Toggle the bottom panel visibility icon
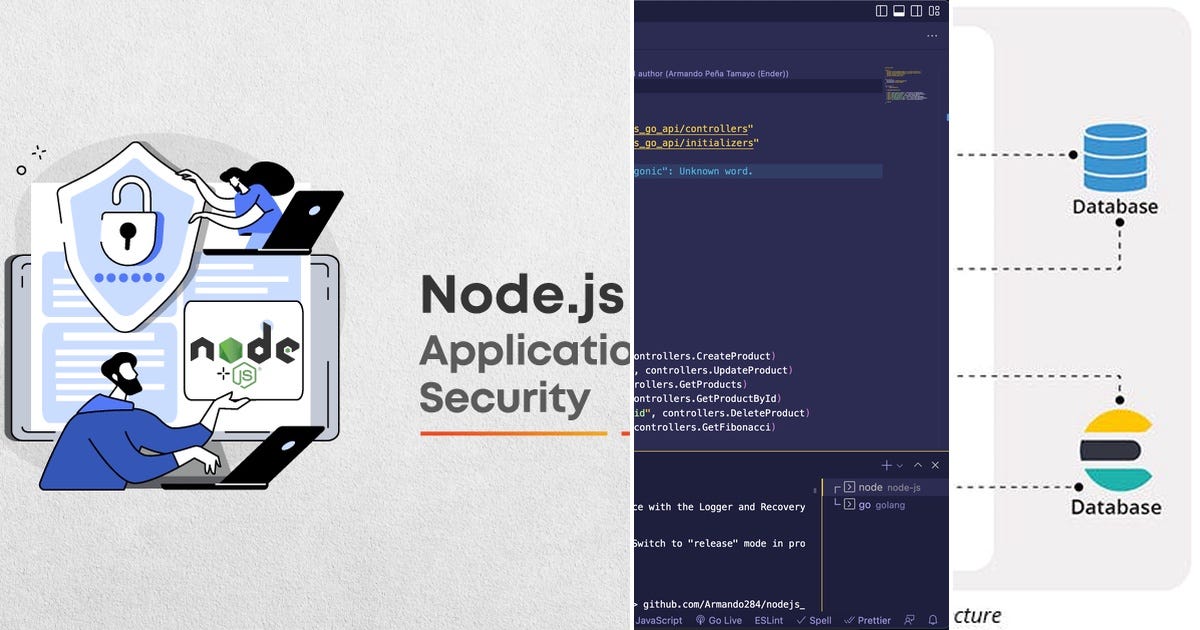Viewport: 1200px width, 630px height. (898, 11)
